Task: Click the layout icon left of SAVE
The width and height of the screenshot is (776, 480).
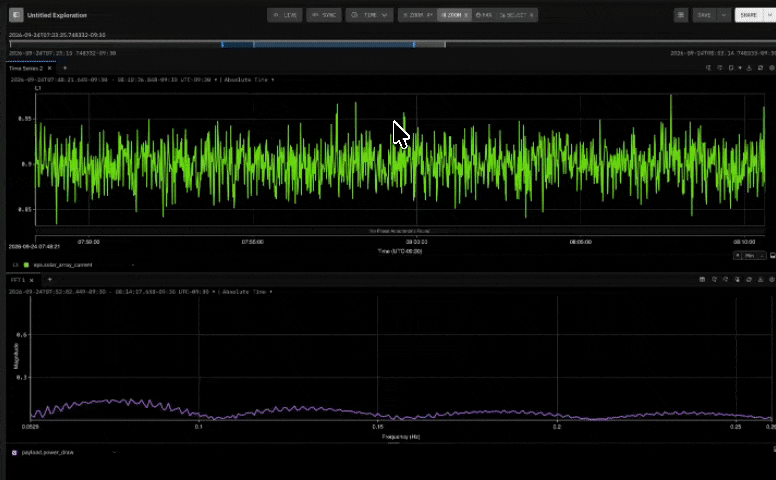Action: click(x=681, y=15)
